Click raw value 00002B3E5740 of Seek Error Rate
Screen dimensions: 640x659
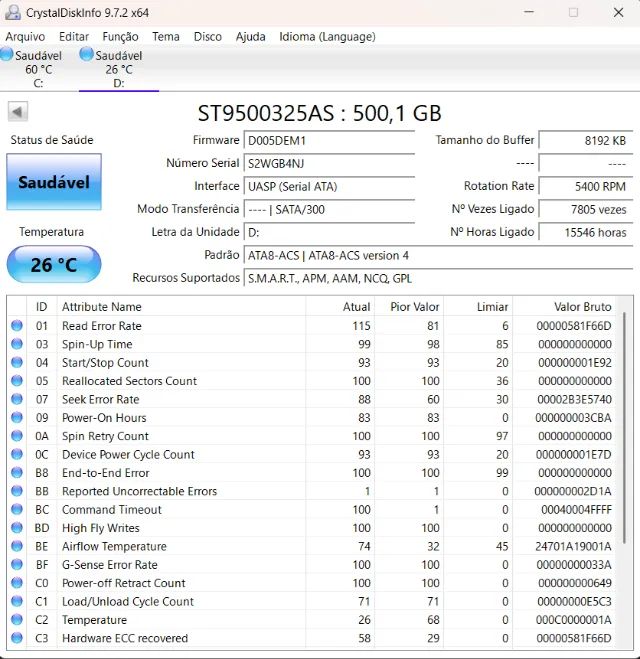574,399
